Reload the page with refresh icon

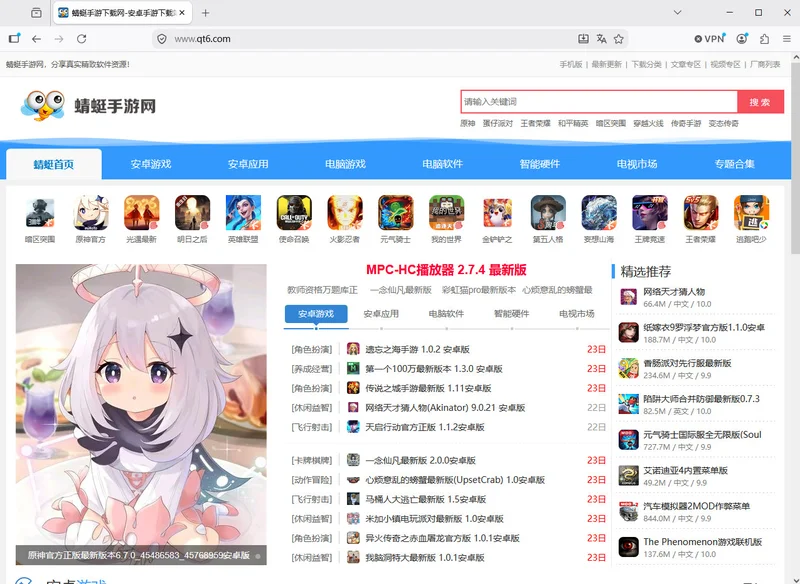tap(82, 39)
